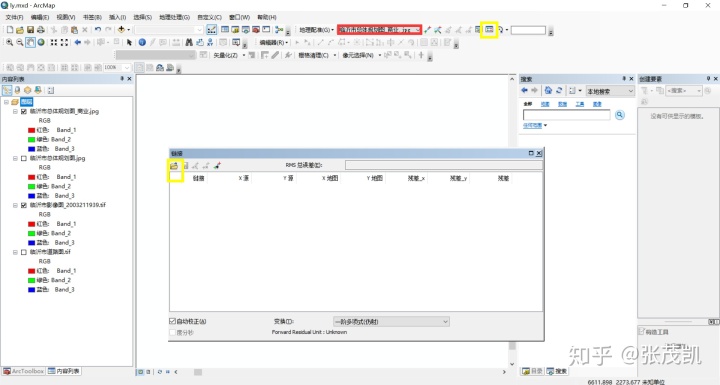720x385 pixels.
Task: Open the 视图(V) menu
Action: [66, 17]
